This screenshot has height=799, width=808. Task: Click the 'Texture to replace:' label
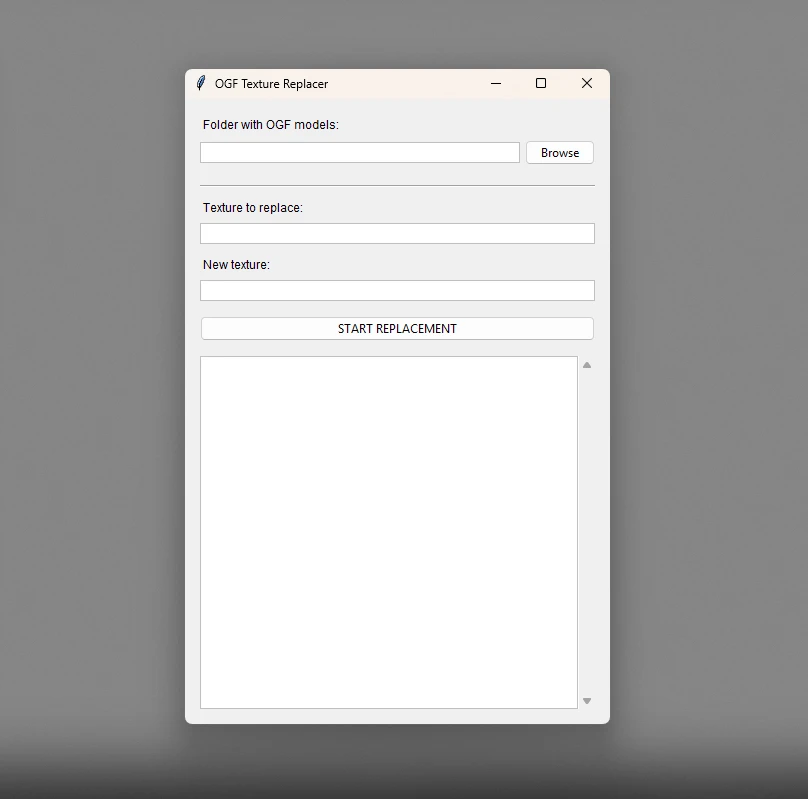(x=252, y=208)
